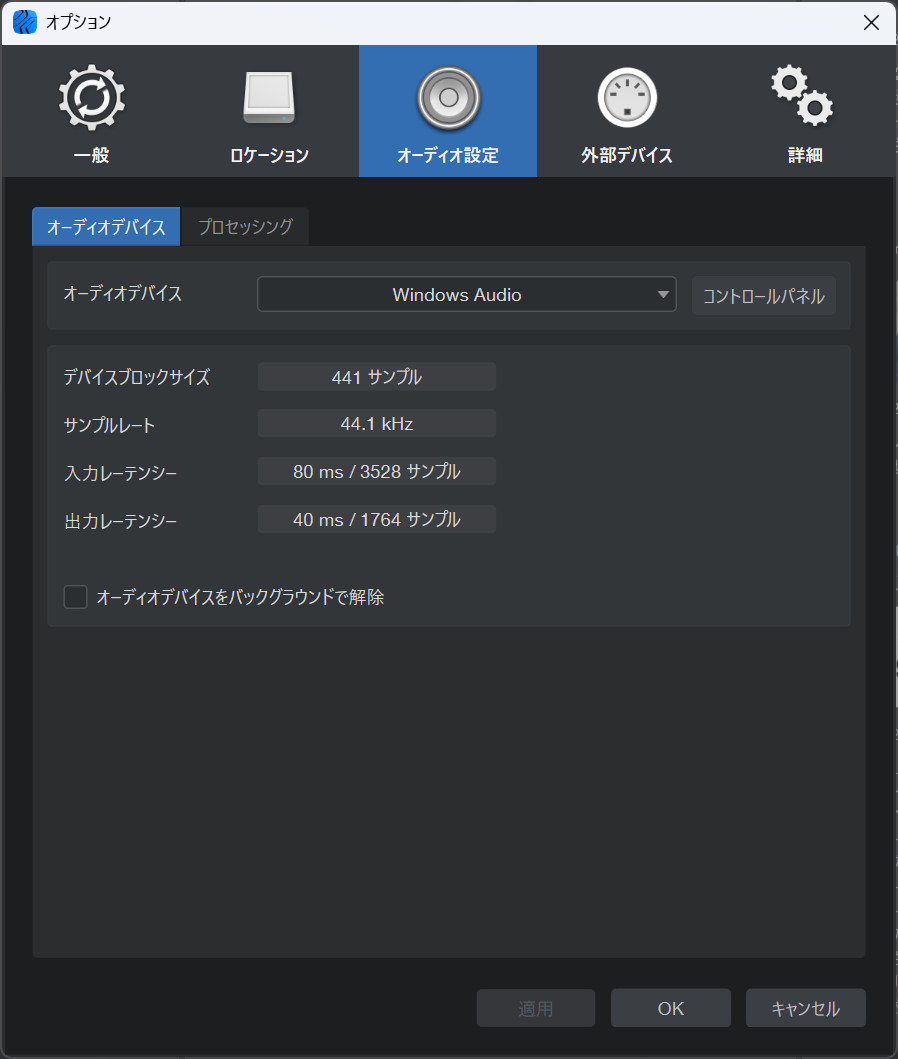Click the Studio One logo in title bar
Screen dimensions: 898x1059
coord(24,22)
